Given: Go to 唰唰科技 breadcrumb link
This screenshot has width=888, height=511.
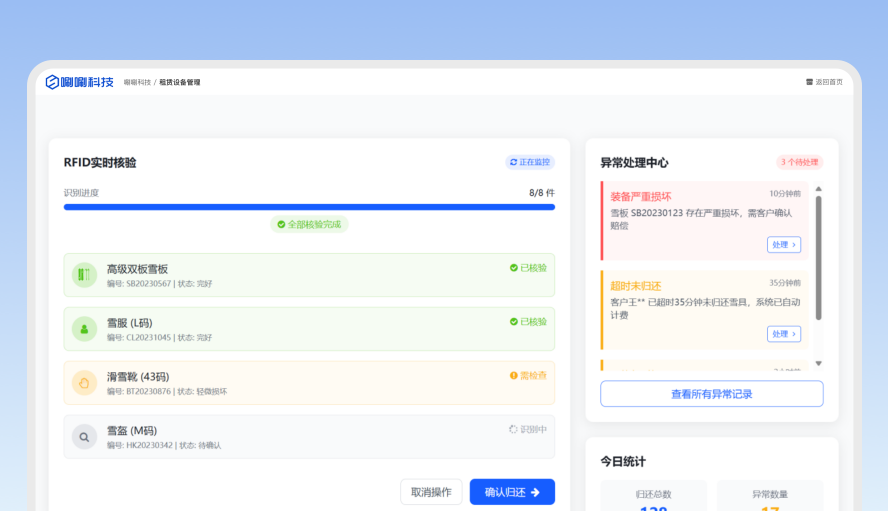Looking at the screenshot, I should 137,82.
